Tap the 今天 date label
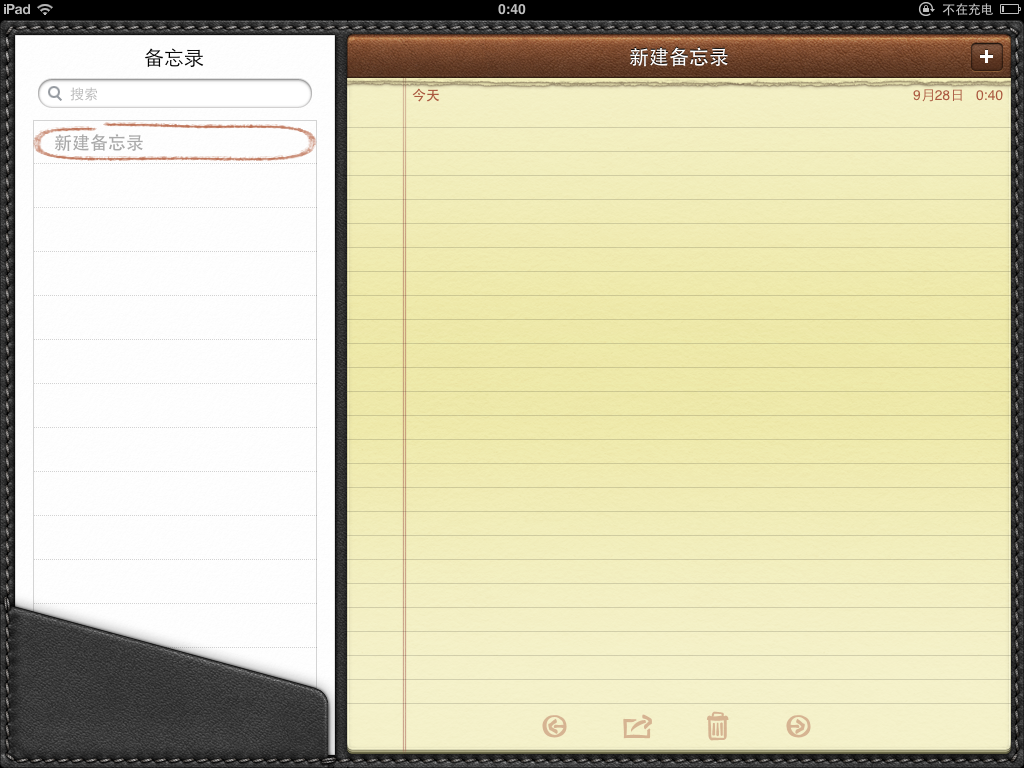Viewport: 1024px width, 768px height. (426, 96)
